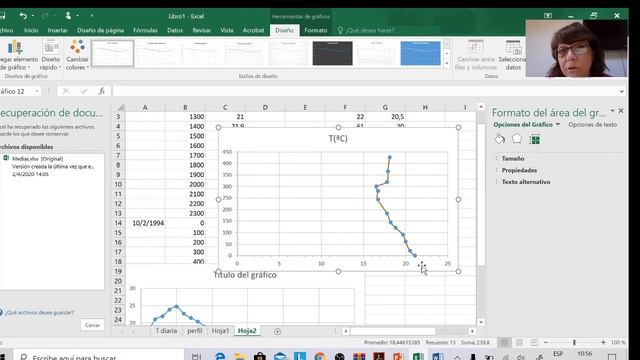Open the Fórmulas ribbon tab

[x=145, y=30]
